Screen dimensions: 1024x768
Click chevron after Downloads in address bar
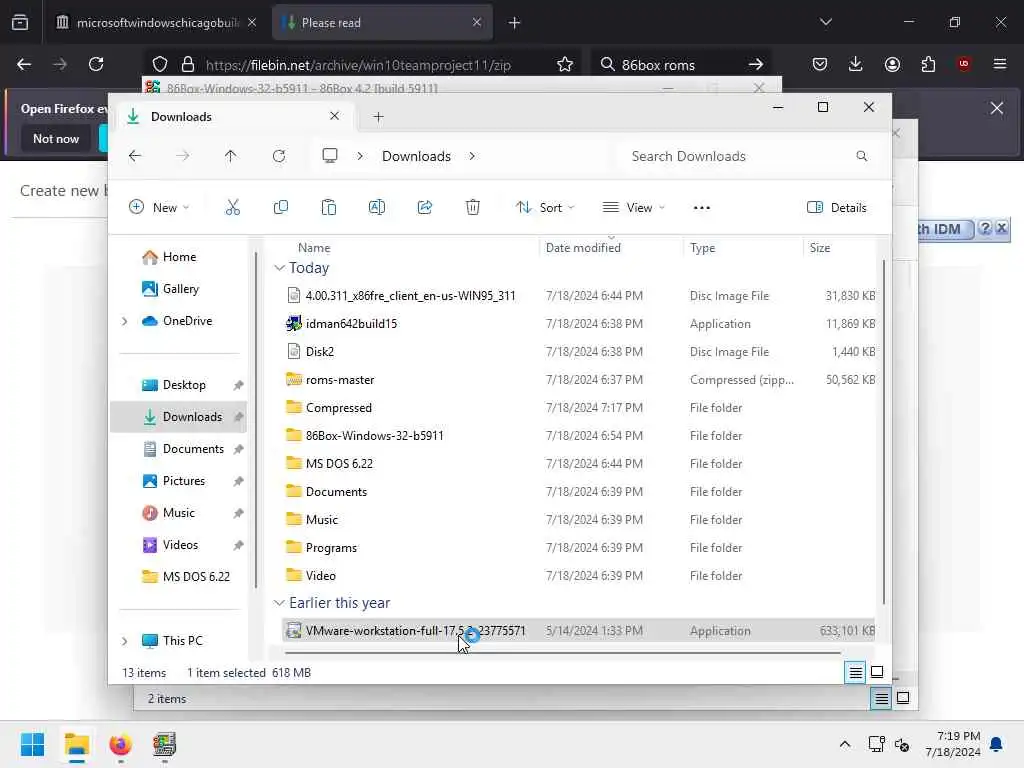[472, 156]
